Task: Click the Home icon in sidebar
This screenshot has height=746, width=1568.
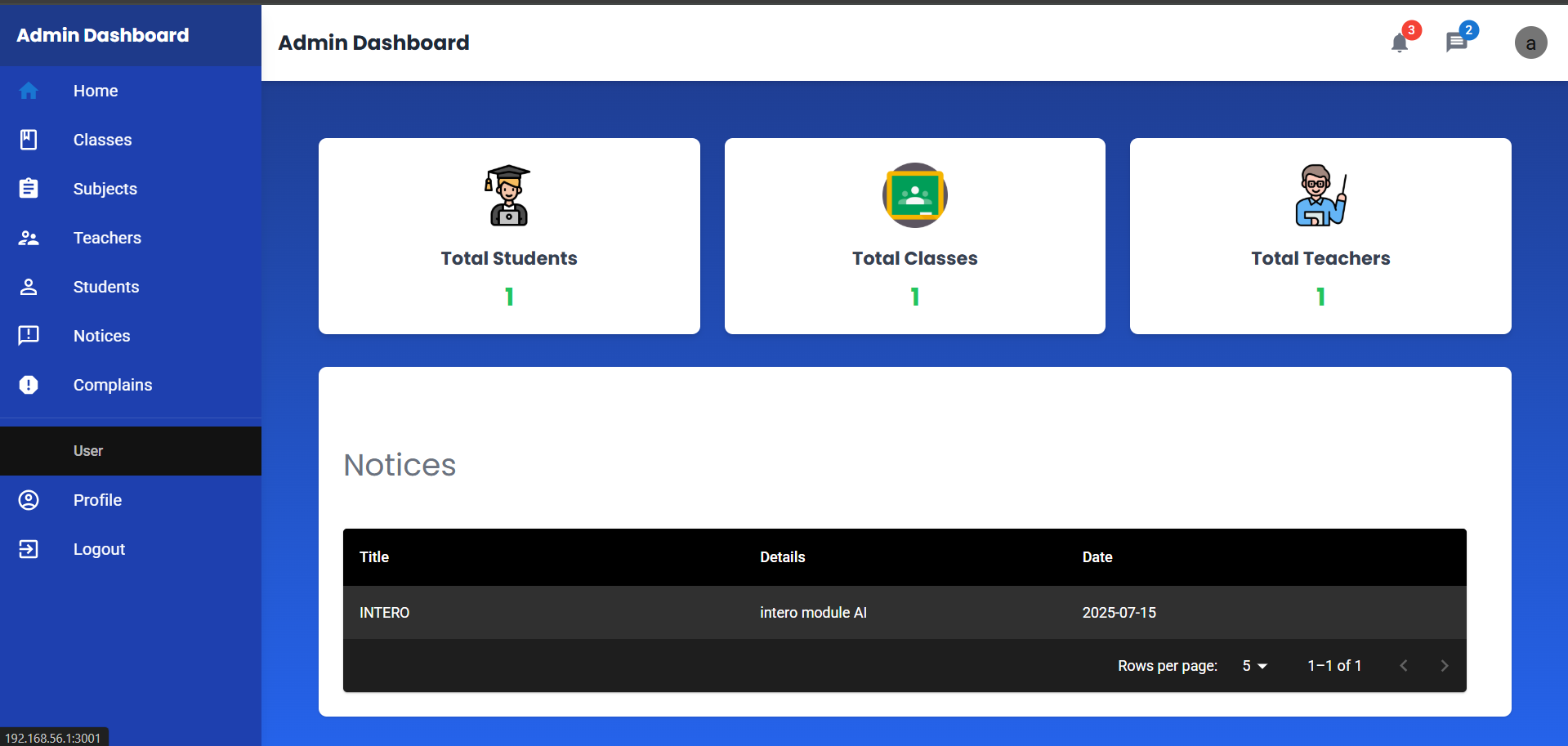Action: click(29, 91)
